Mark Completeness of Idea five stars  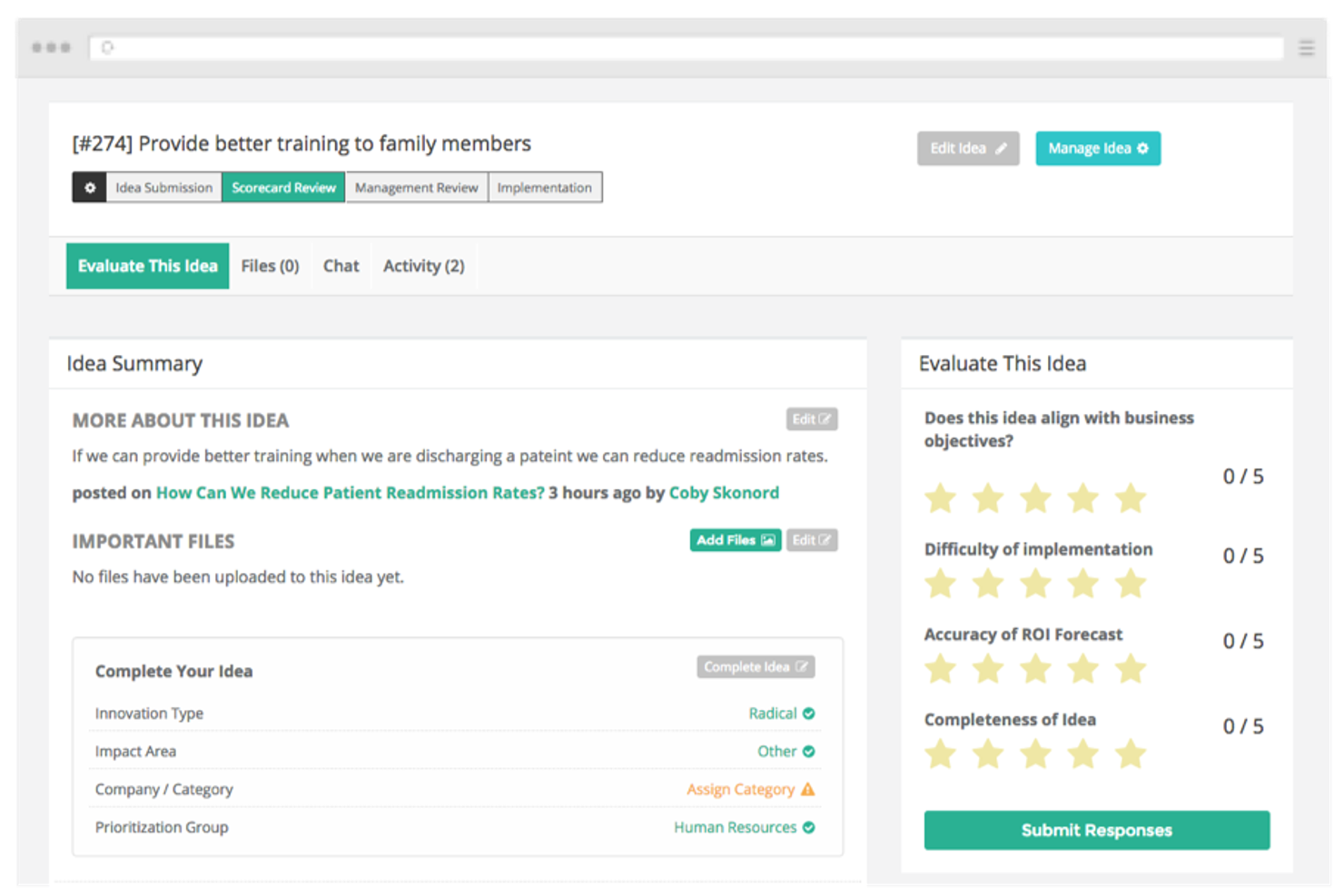pyautogui.click(x=1131, y=754)
